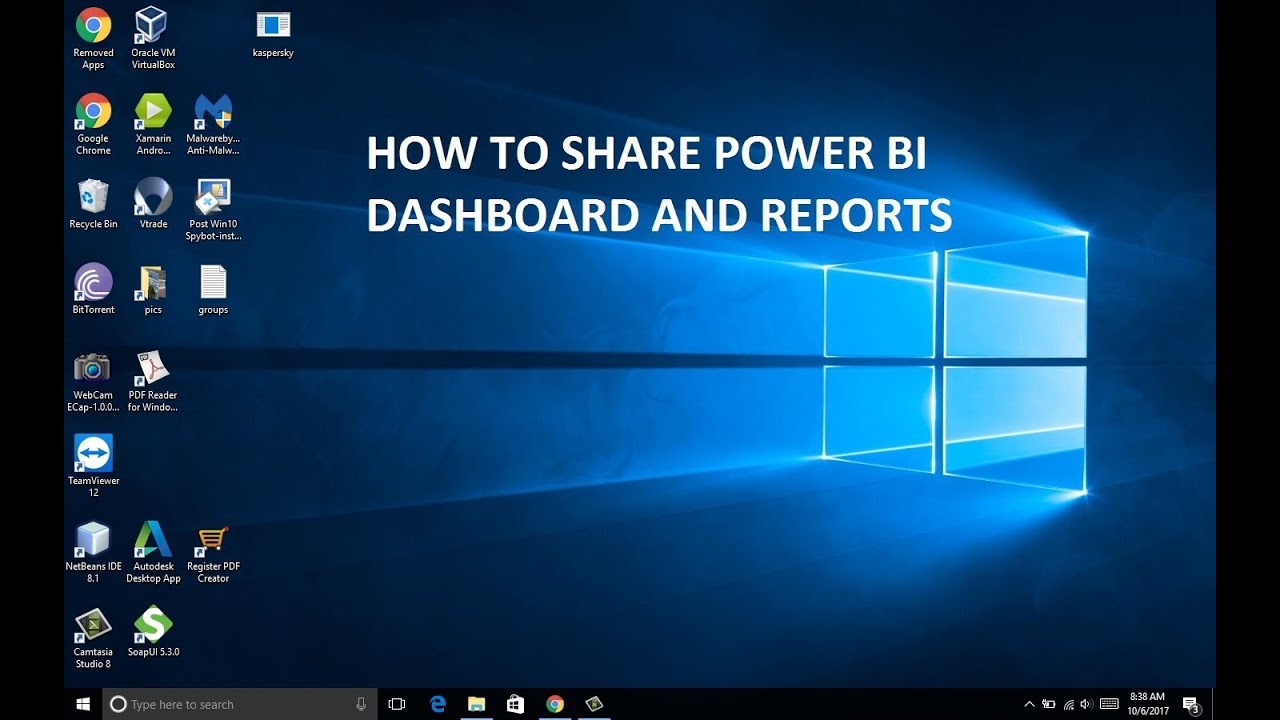Select Post Win10 Spybot-install icon
Screen dimensions: 1280x720
point(213,210)
